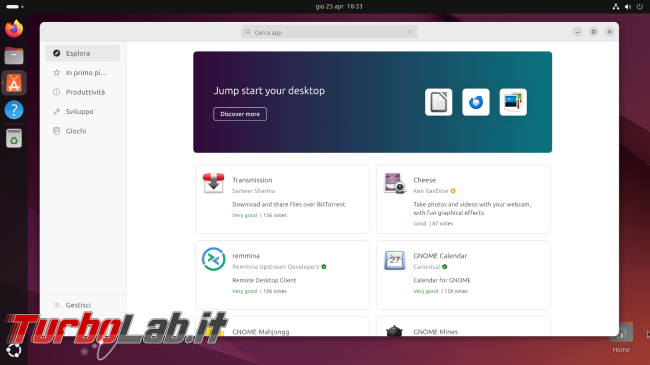The image size is (650, 365).
Task: Click the Thunderbird icon in banner
Action: (476, 102)
